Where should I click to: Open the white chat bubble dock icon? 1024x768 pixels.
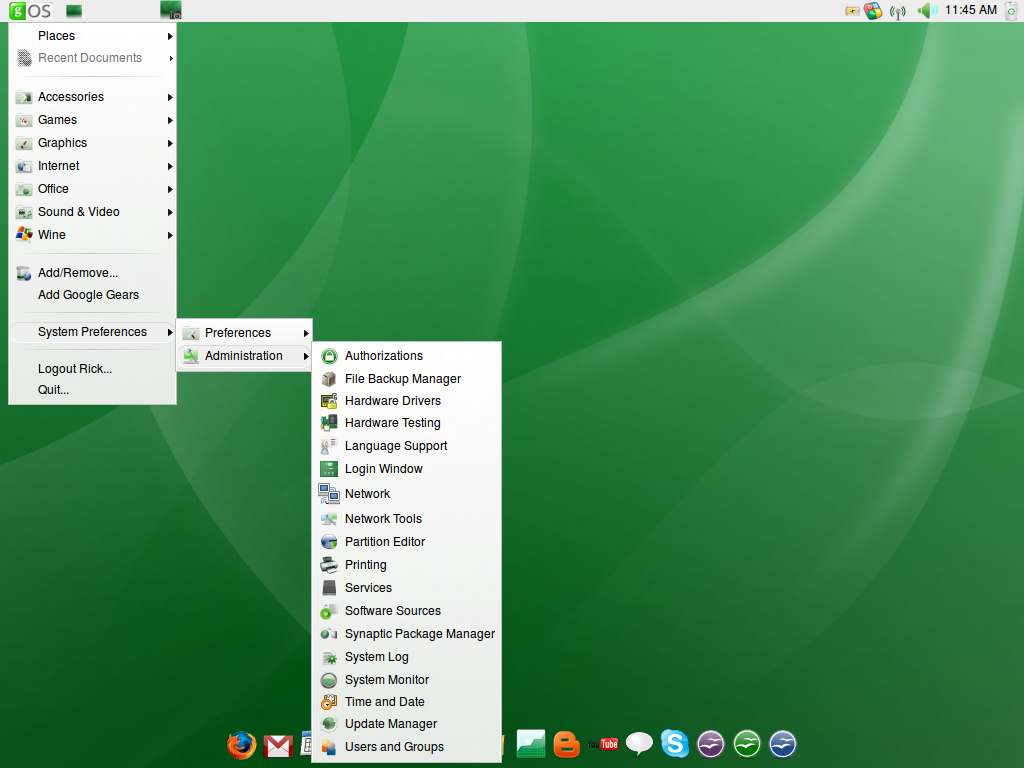point(639,743)
